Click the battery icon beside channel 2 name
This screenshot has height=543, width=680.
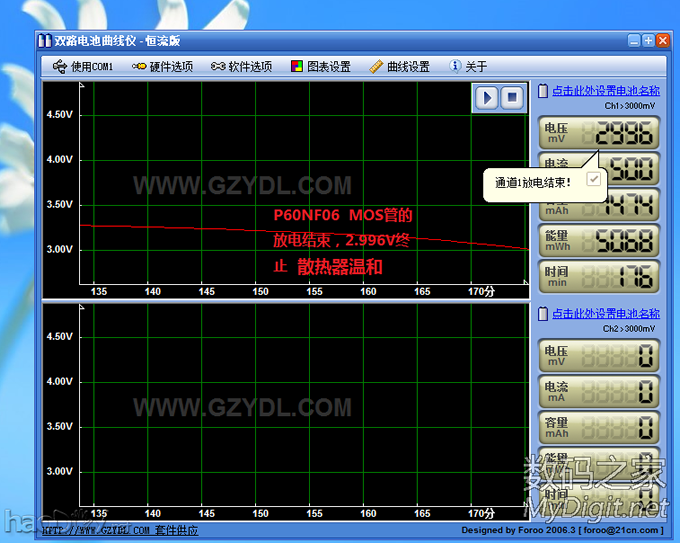click(544, 313)
